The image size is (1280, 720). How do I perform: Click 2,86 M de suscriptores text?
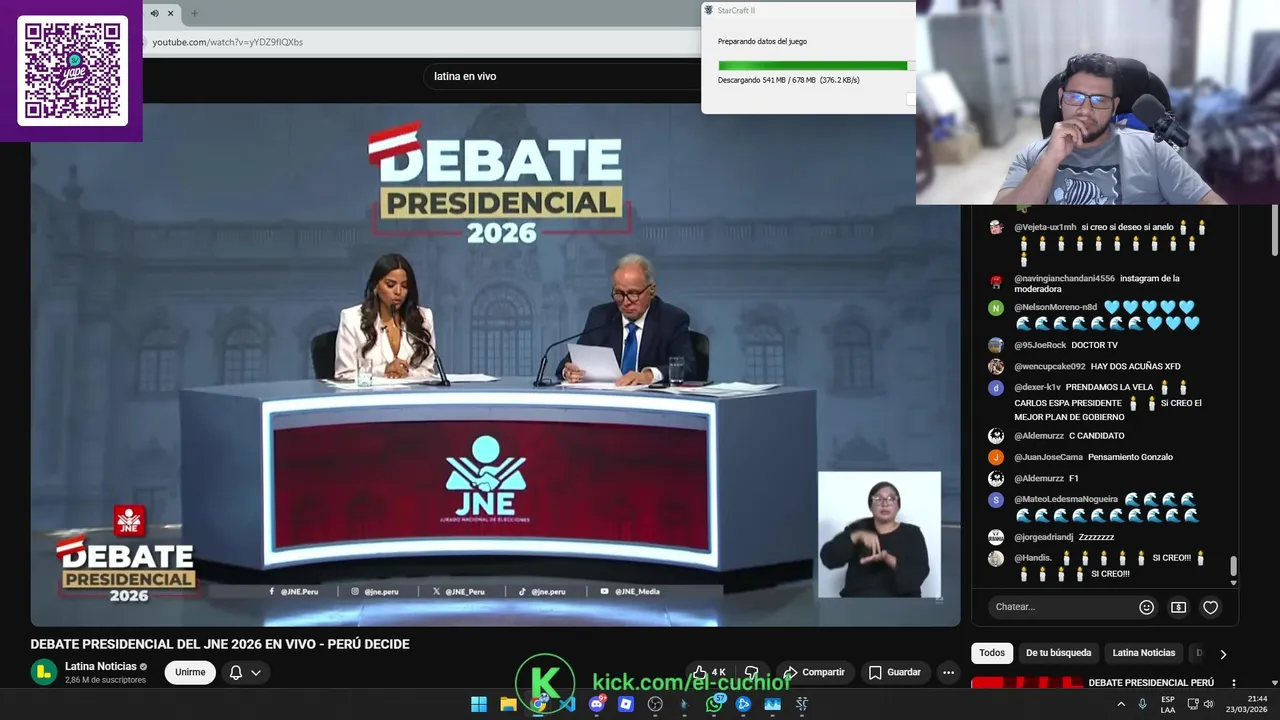coord(105,680)
